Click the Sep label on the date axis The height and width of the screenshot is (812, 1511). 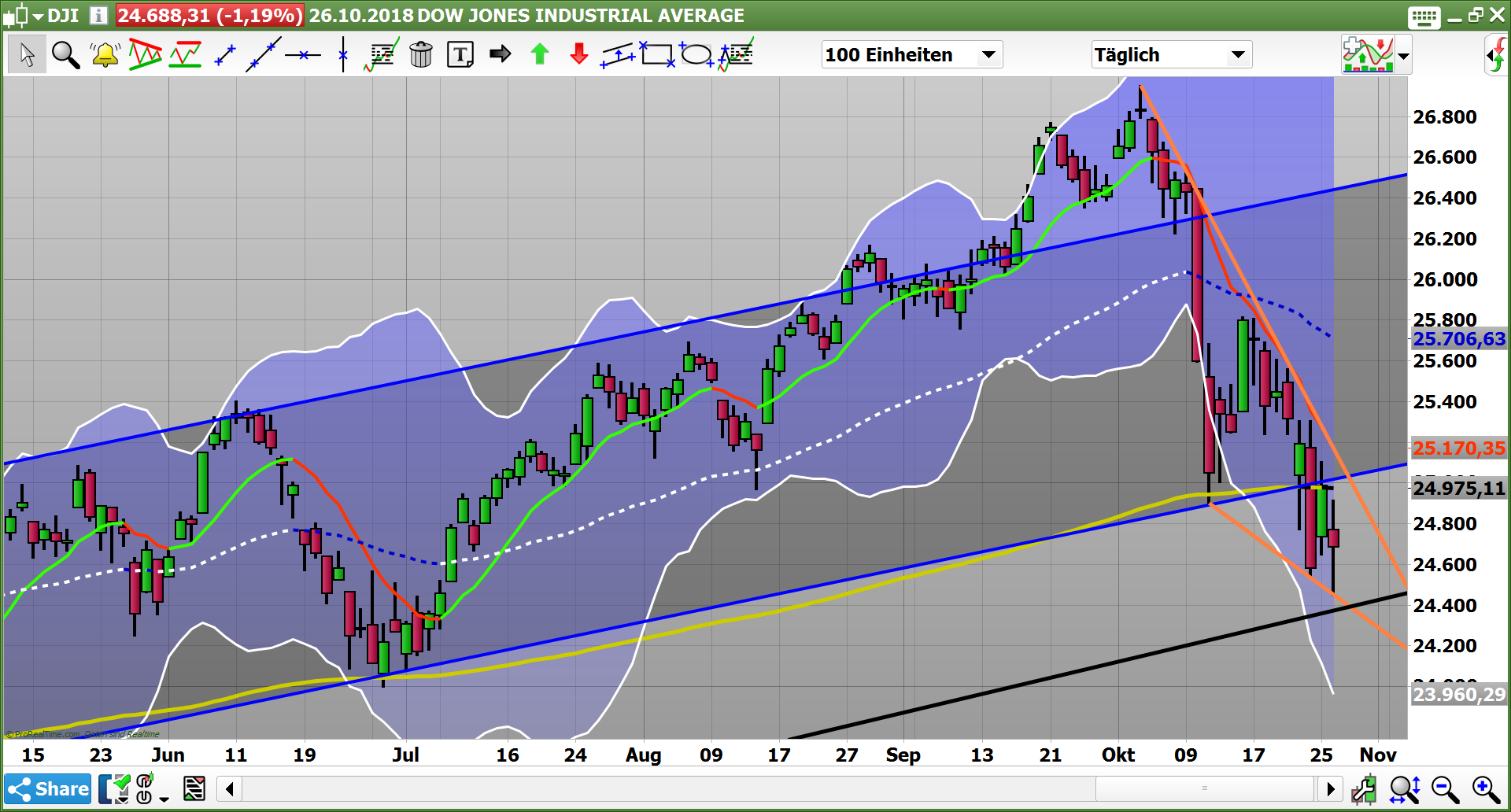(903, 755)
